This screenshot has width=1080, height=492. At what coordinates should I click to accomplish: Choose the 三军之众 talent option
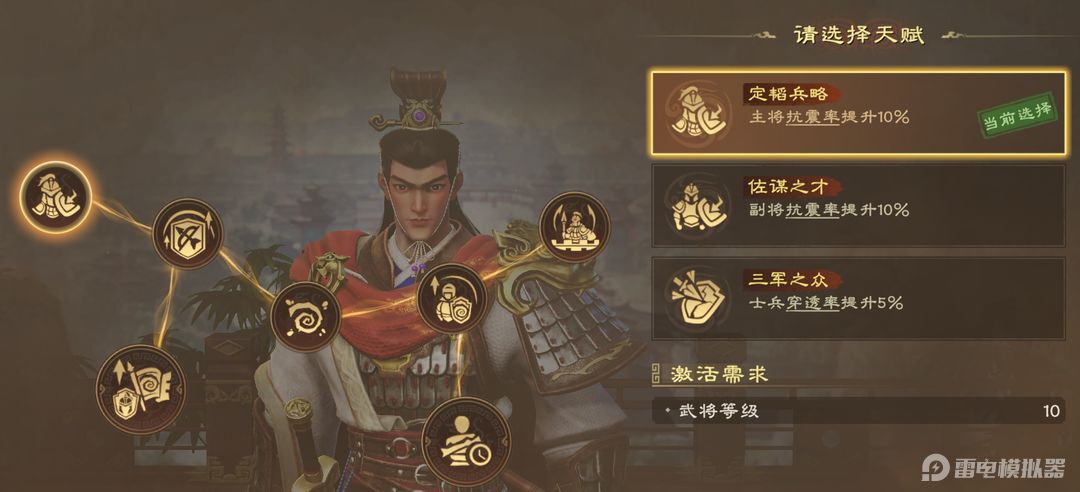858,298
